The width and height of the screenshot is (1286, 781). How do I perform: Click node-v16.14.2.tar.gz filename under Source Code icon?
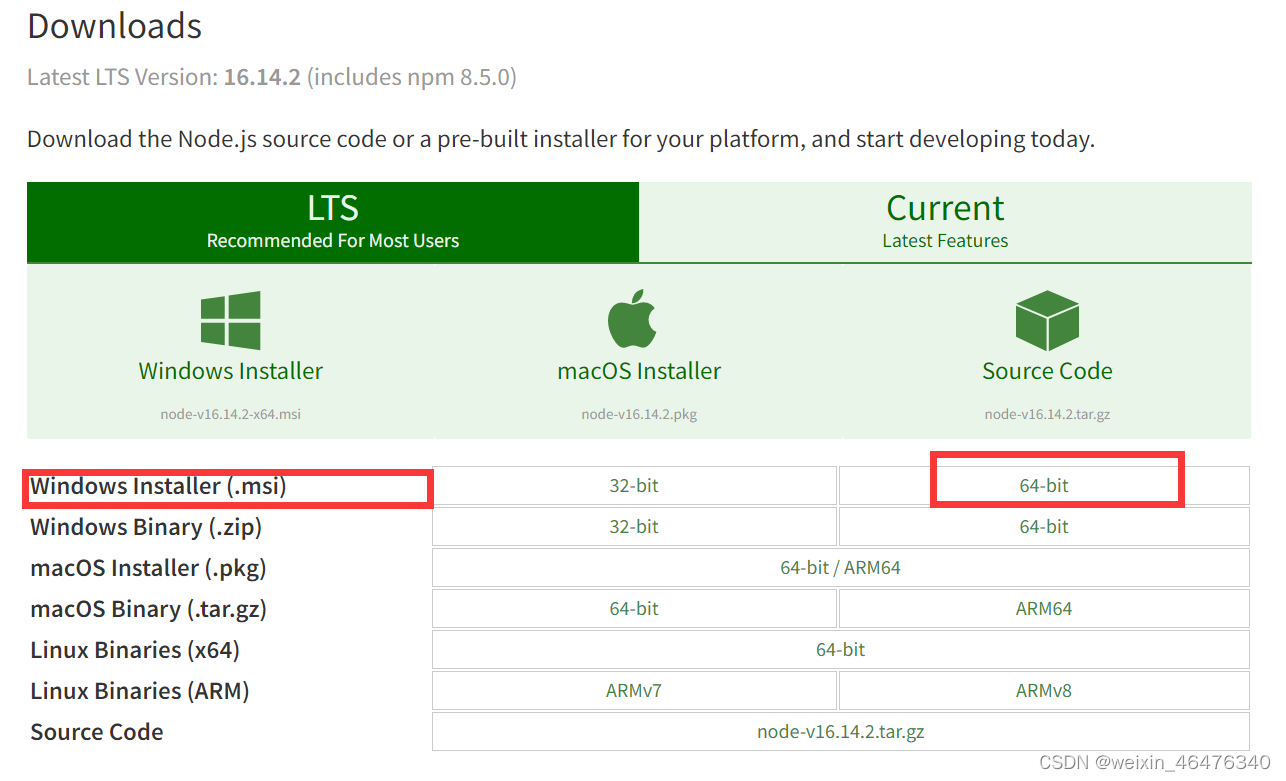pos(1047,414)
